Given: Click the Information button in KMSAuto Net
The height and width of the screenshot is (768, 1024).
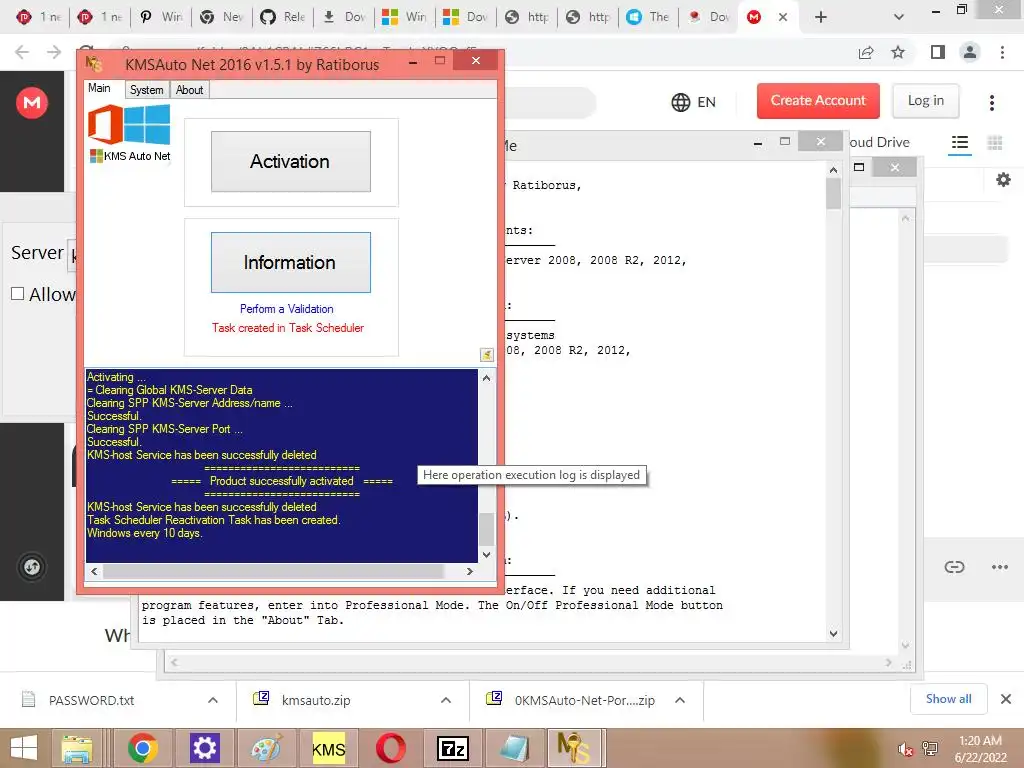Looking at the screenshot, I should [x=291, y=263].
